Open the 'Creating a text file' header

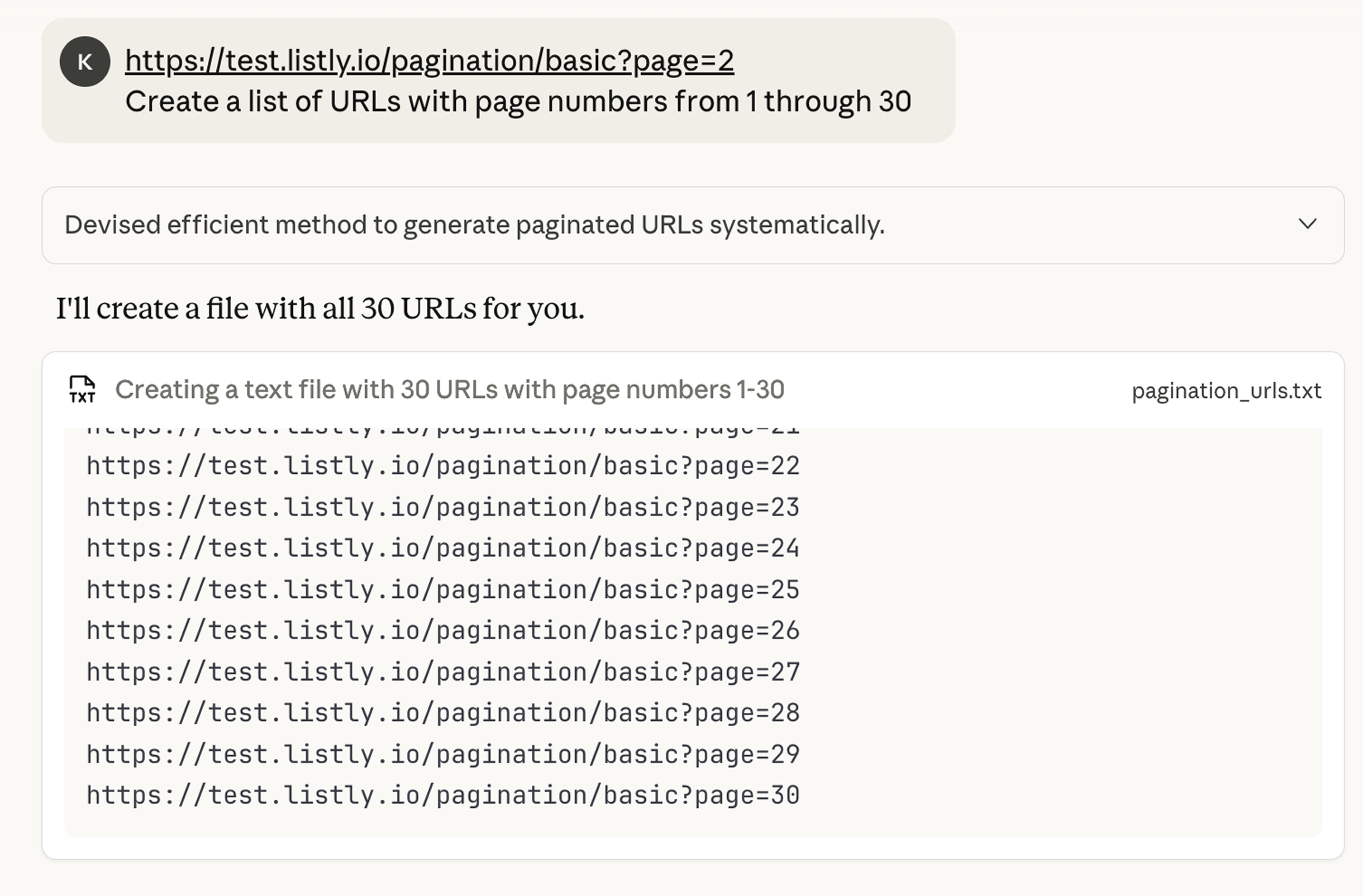449,390
